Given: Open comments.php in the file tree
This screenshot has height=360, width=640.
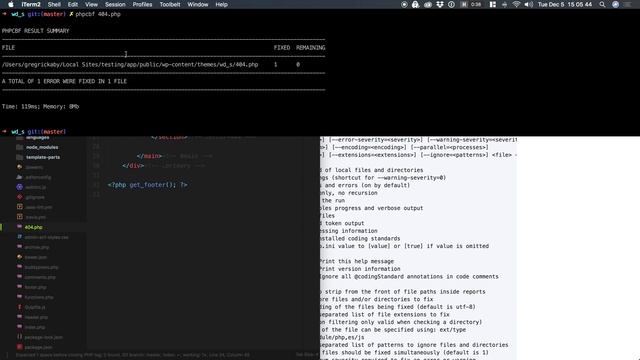Looking at the screenshot, I should pos(40,277).
